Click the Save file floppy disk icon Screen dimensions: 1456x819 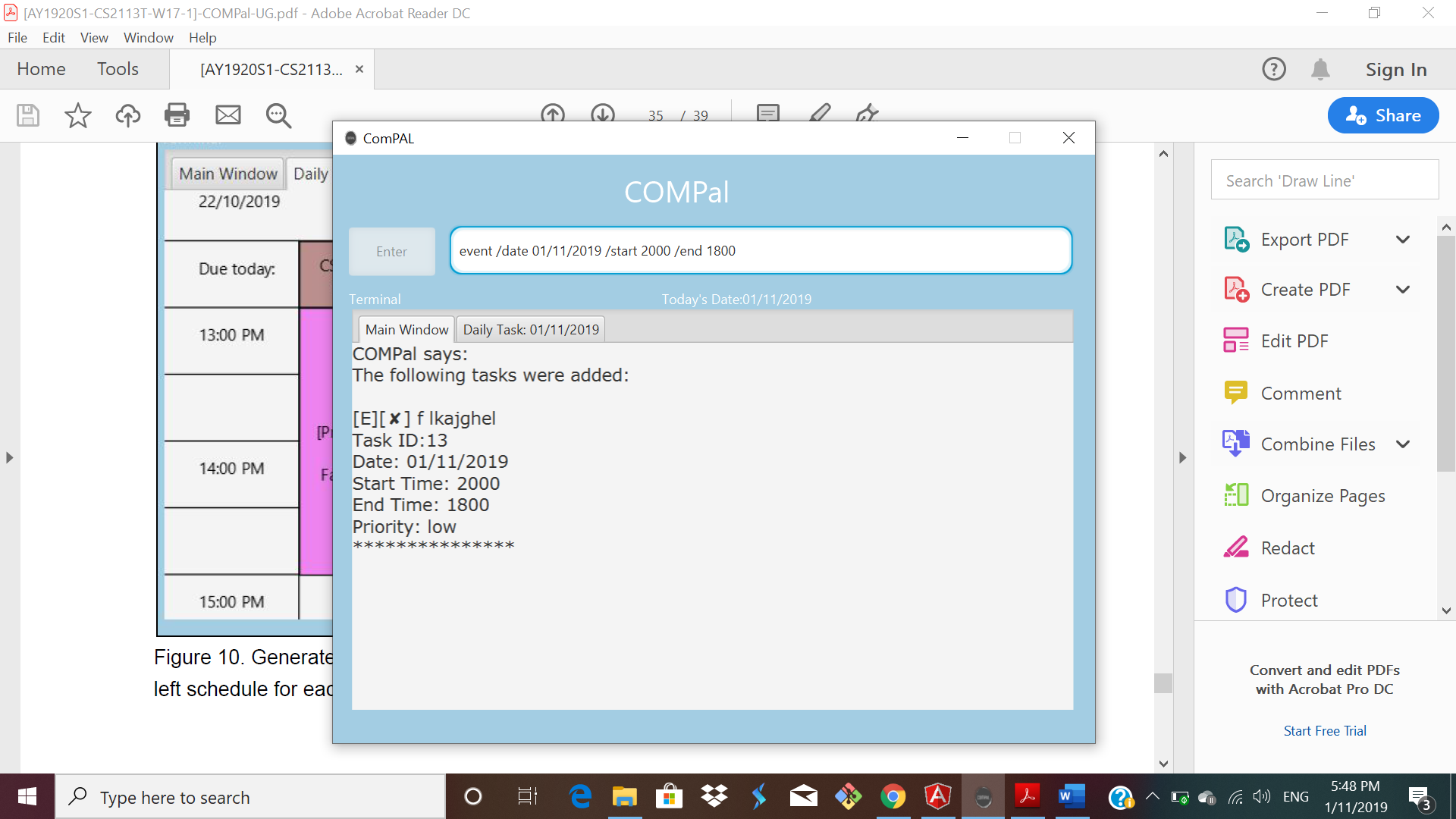(28, 115)
